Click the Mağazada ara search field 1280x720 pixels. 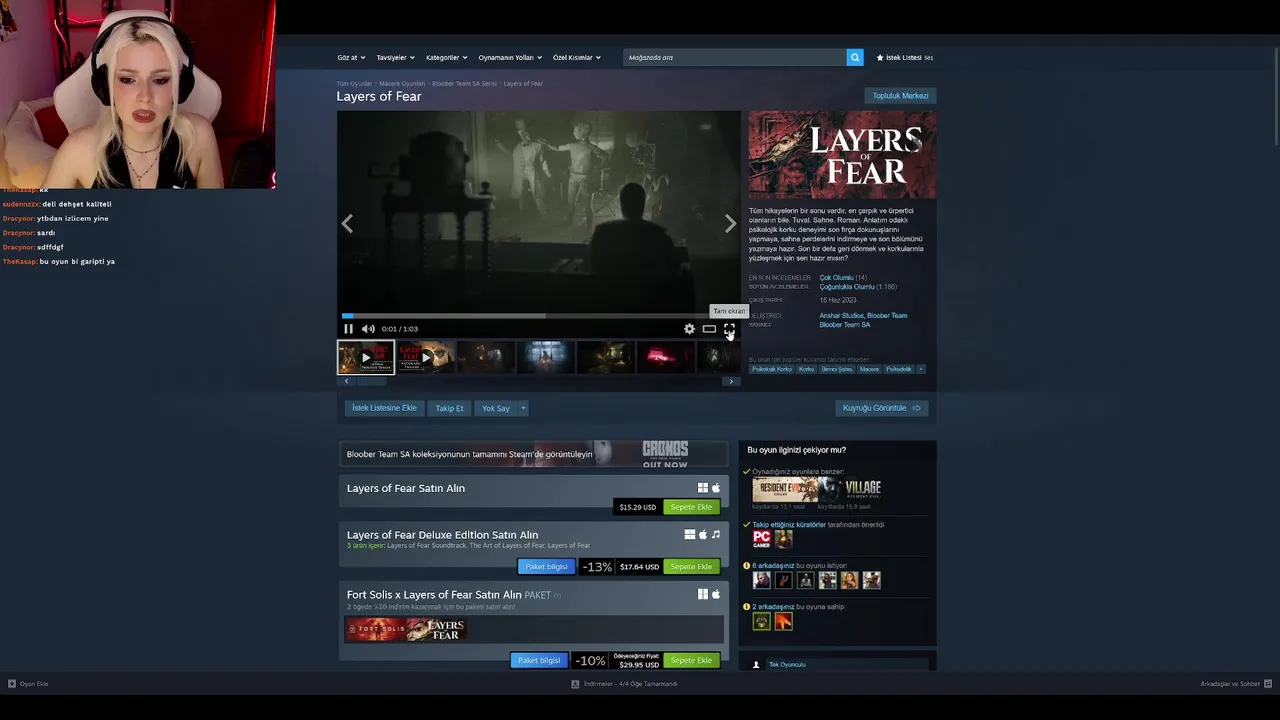pyautogui.click(x=734, y=57)
